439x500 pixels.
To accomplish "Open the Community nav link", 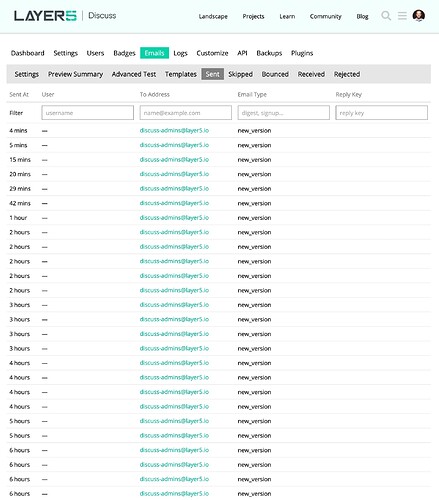I will [x=325, y=16].
